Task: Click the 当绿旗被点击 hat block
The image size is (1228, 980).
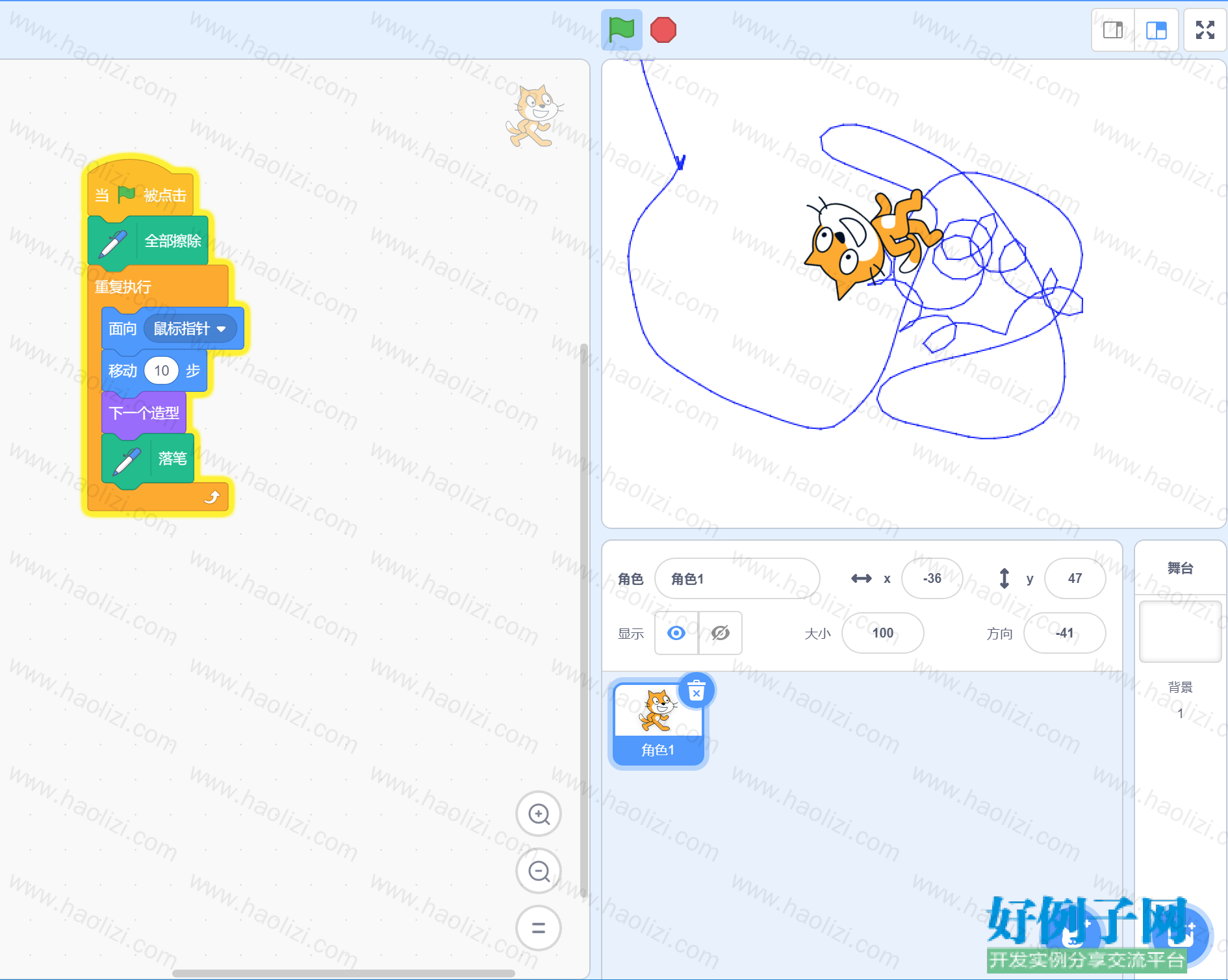Action: pos(141,188)
